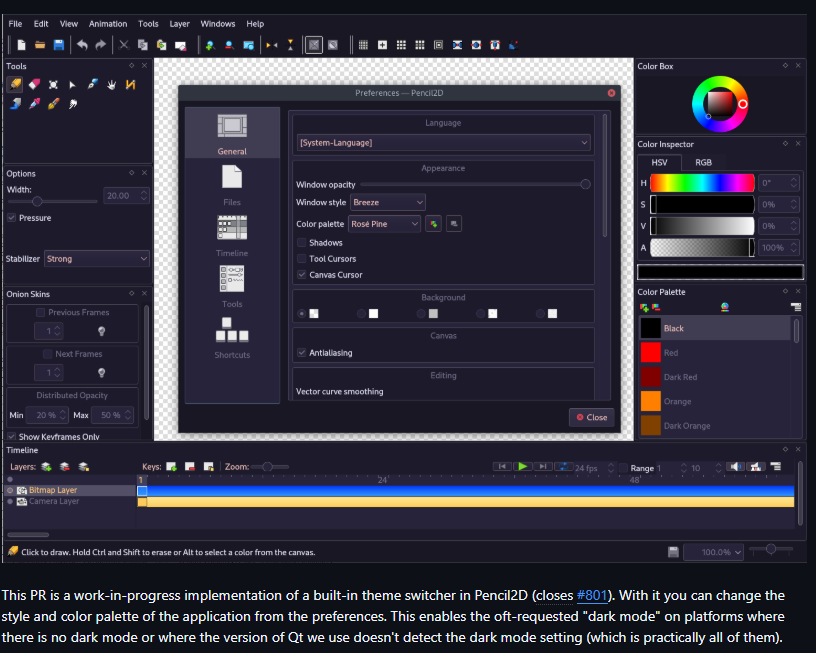Play the animation in Timeline
The height and width of the screenshot is (653, 816).
522,466
